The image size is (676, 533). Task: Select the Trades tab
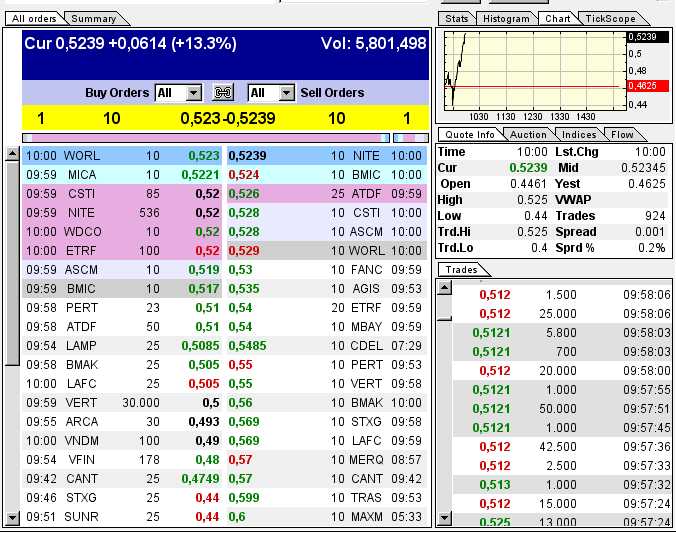coord(461,270)
